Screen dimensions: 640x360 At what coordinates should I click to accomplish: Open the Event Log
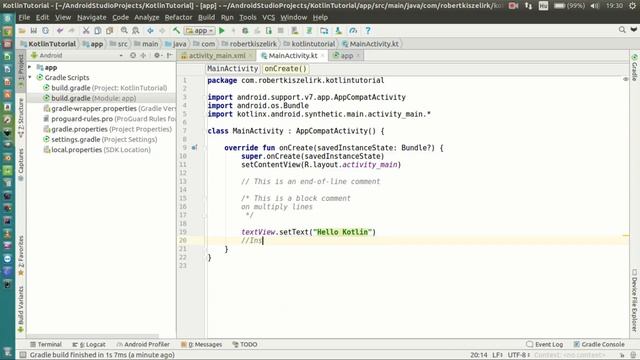point(544,344)
